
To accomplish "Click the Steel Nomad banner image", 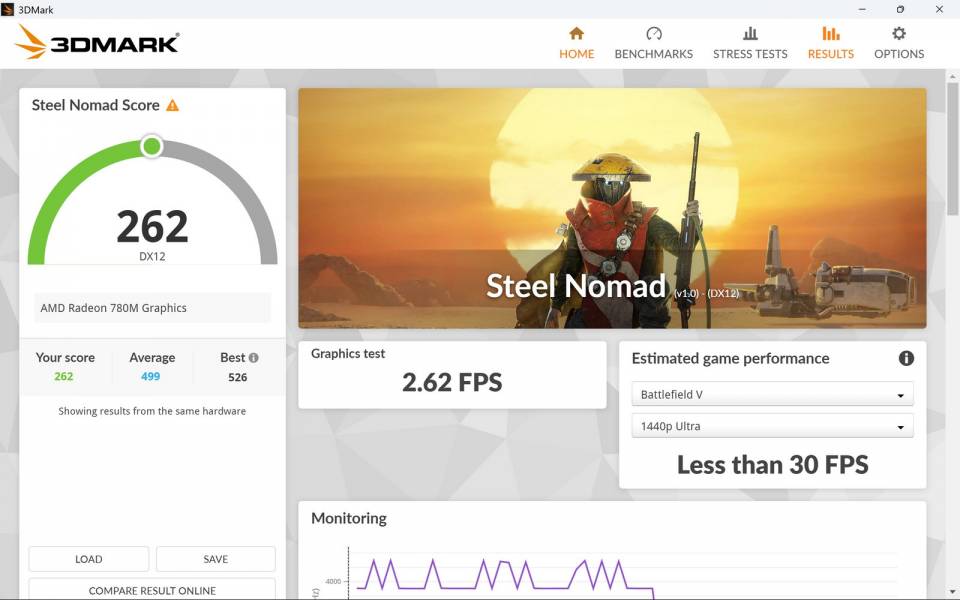I will coord(612,208).
